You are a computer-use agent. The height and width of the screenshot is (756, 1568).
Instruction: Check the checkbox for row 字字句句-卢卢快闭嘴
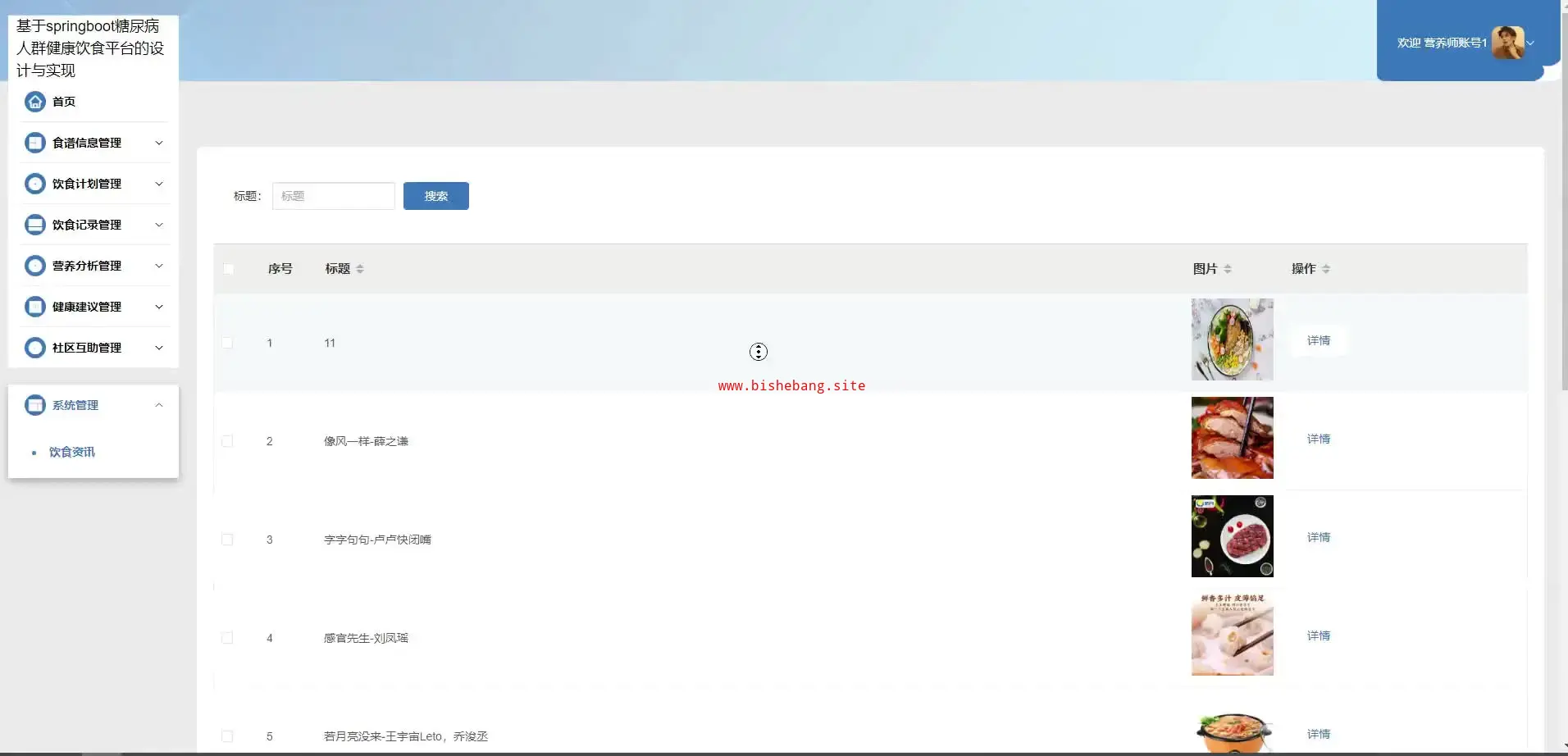click(227, 540)
